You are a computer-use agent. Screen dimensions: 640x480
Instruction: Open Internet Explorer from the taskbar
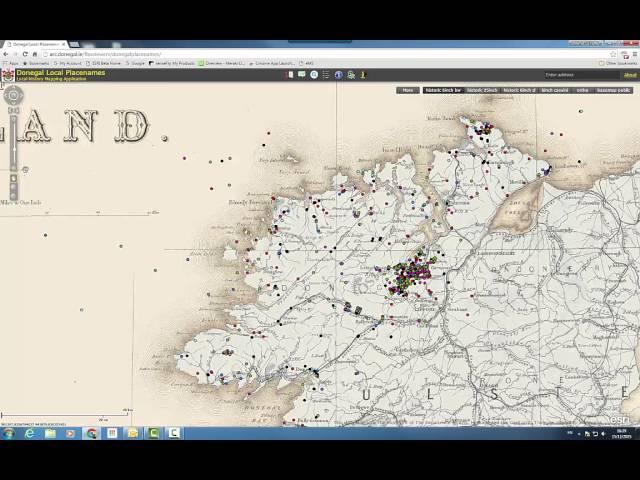[x=29, y=433]
